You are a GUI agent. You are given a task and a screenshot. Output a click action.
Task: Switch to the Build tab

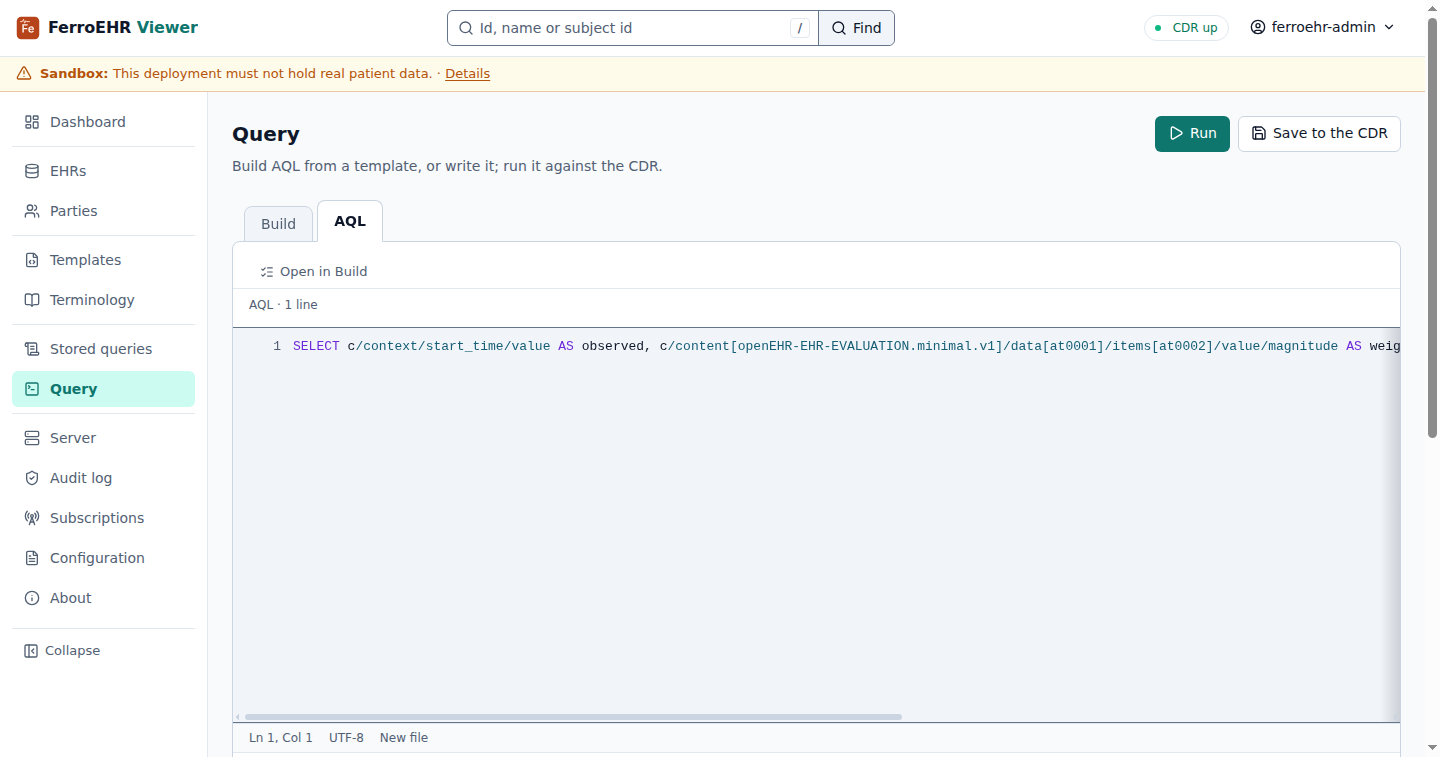click(278, 224)
